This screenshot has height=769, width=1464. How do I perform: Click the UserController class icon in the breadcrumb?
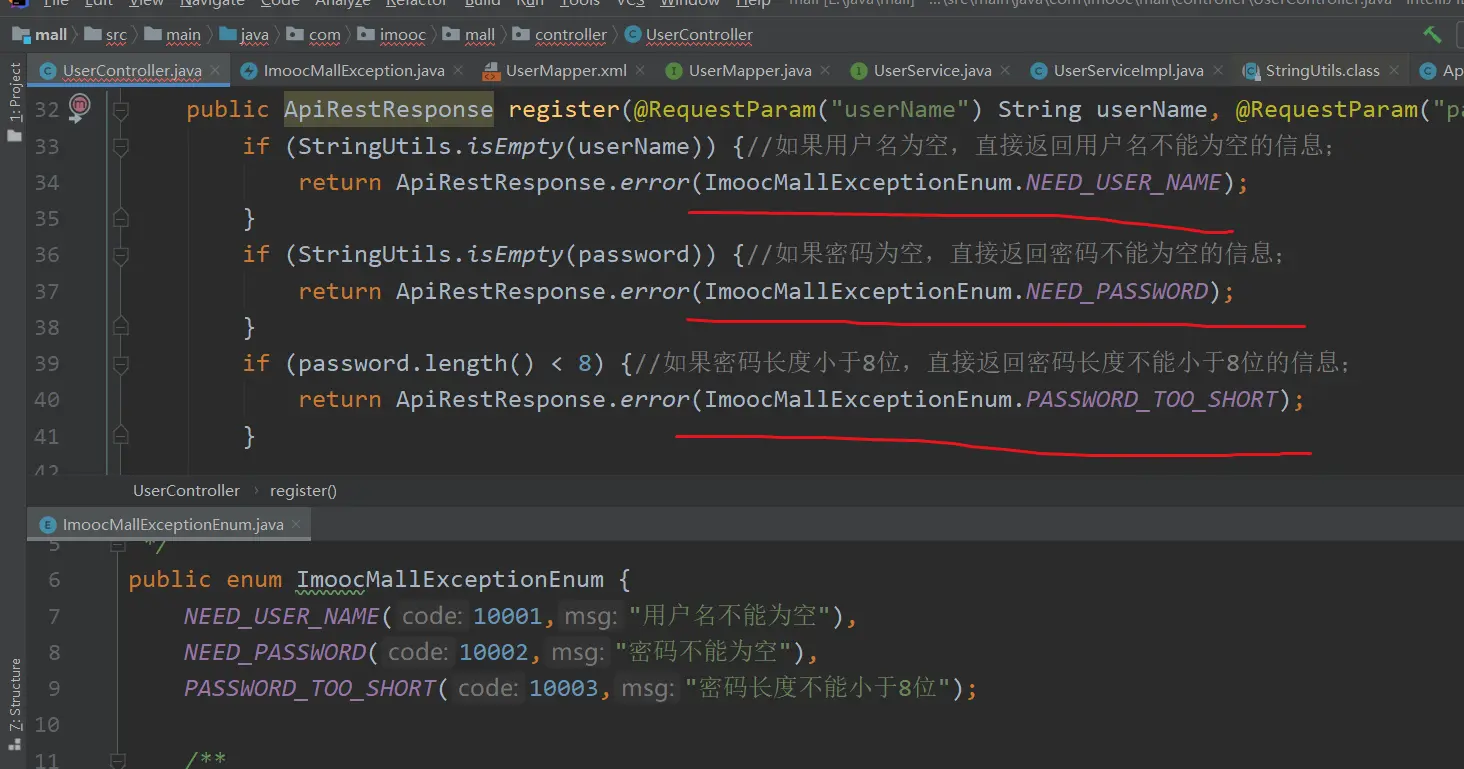pyautogui.click(x=632, y=35)
